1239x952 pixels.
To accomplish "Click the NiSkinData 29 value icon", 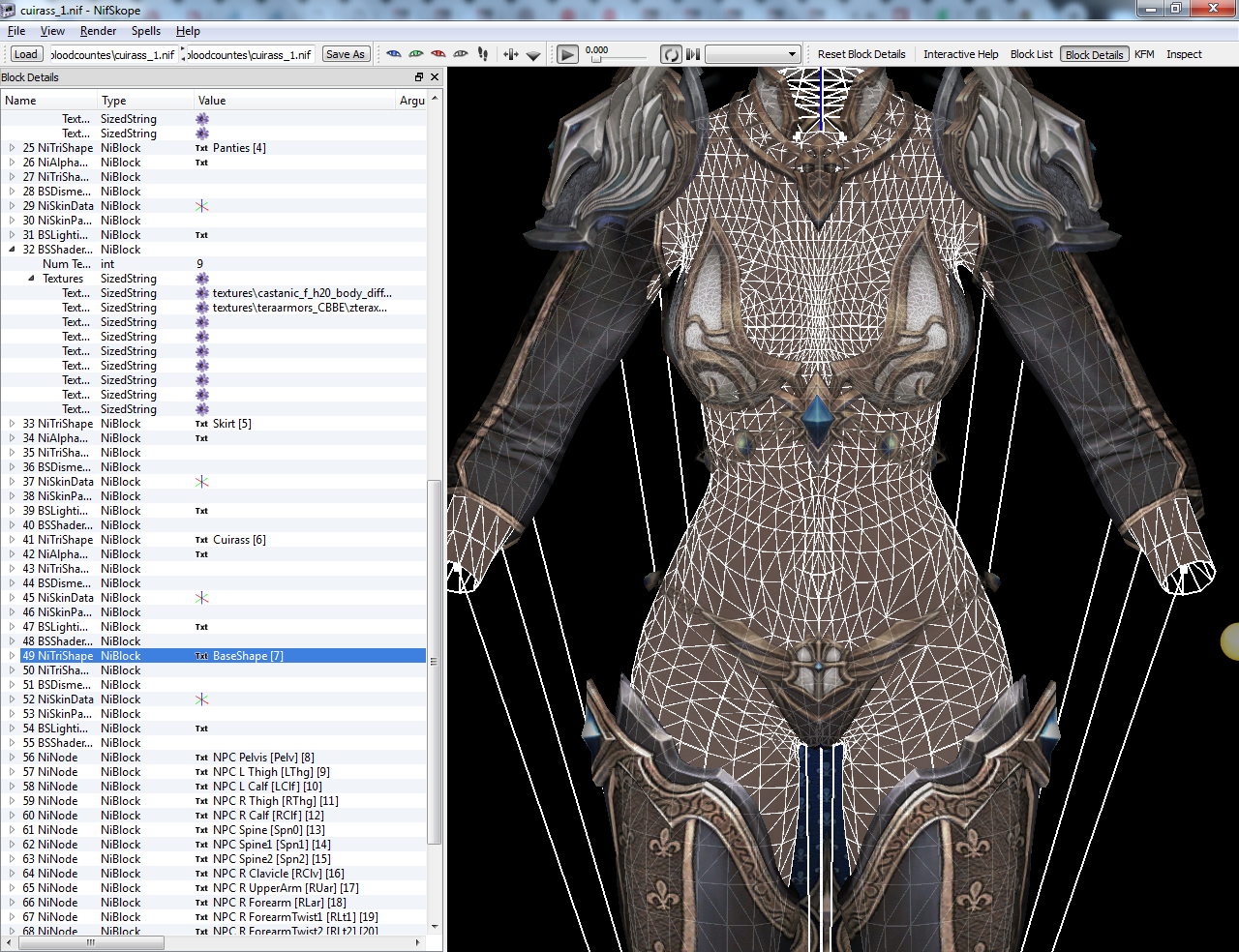I will click(201, 206).
